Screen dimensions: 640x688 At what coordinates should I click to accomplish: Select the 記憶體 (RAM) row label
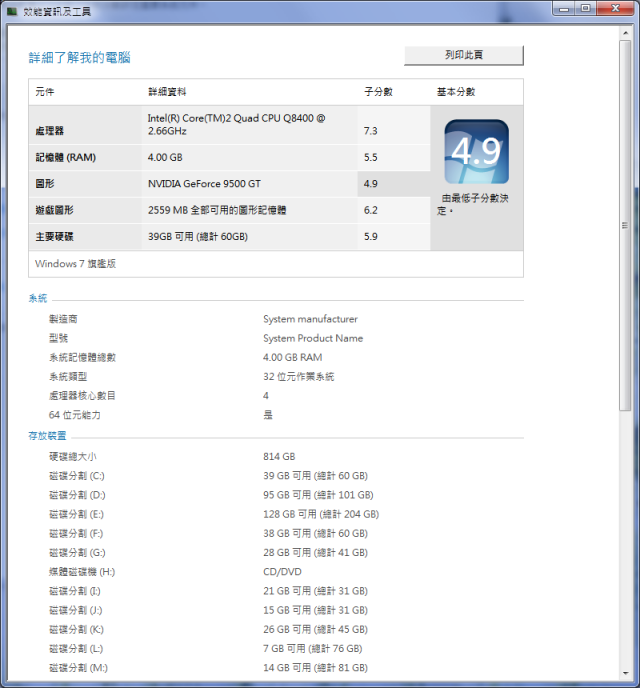[65, 157]
